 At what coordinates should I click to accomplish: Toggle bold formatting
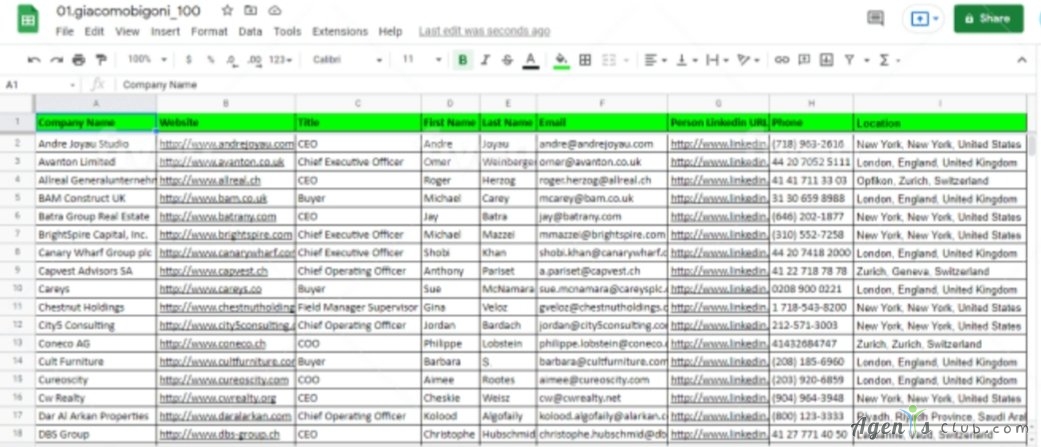463,60
